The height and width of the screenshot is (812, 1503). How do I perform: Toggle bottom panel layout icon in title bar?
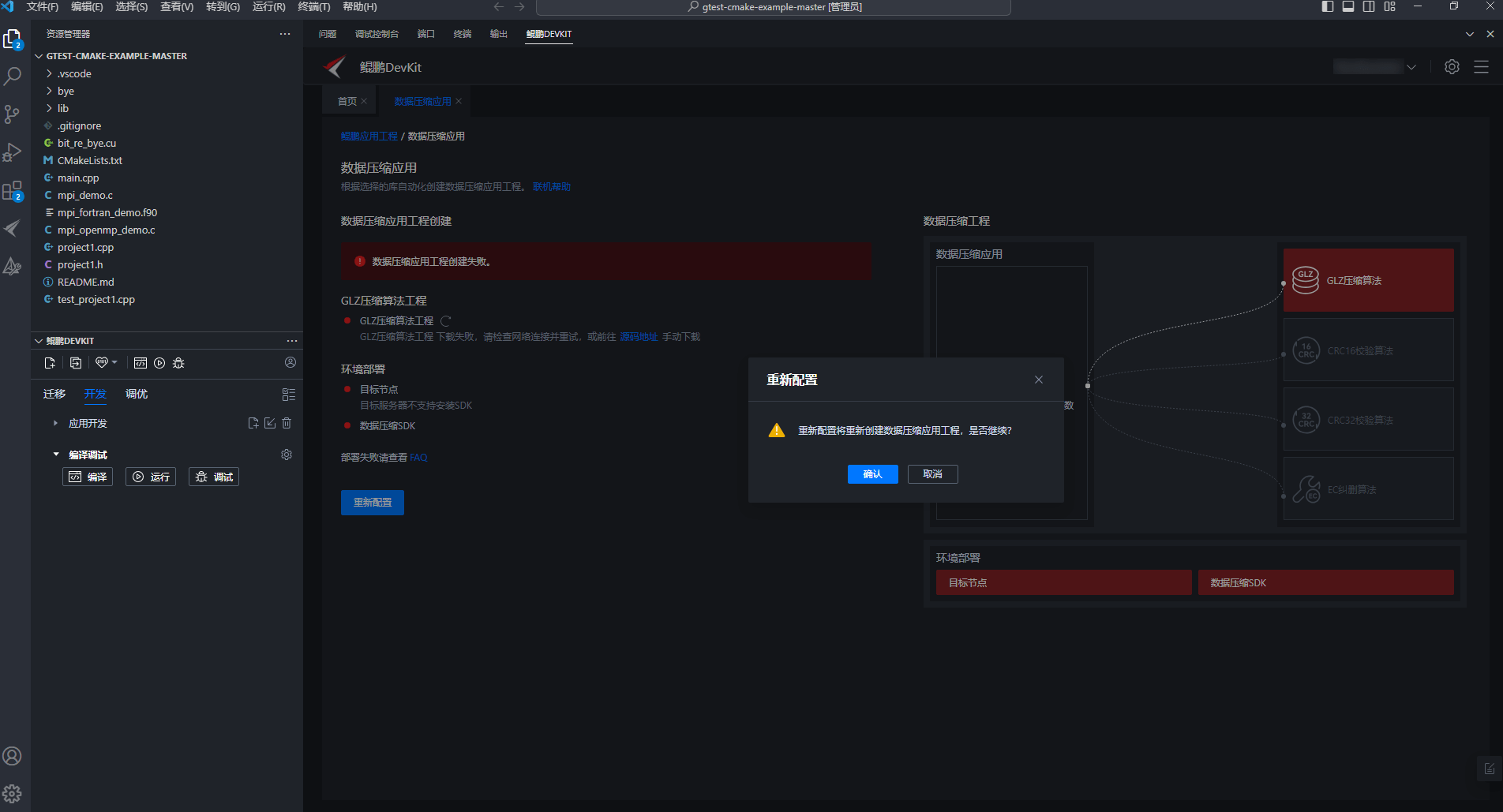[1348, 6]
